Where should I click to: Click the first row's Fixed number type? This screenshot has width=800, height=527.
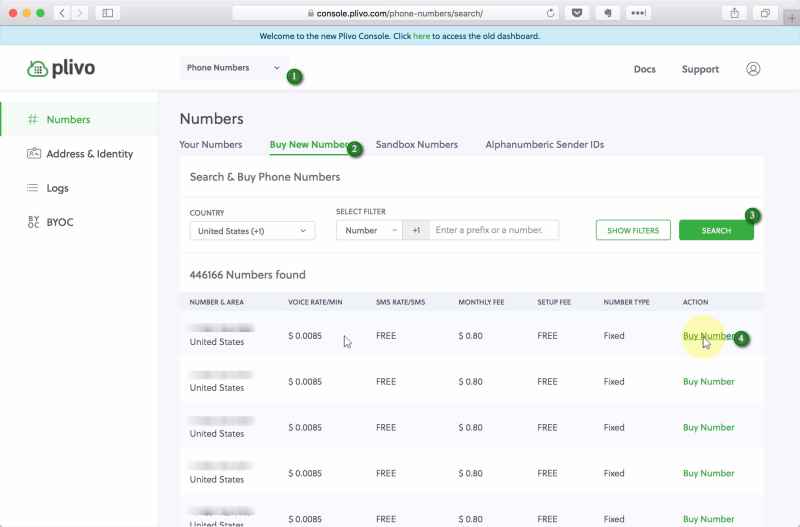click(614, 336)
